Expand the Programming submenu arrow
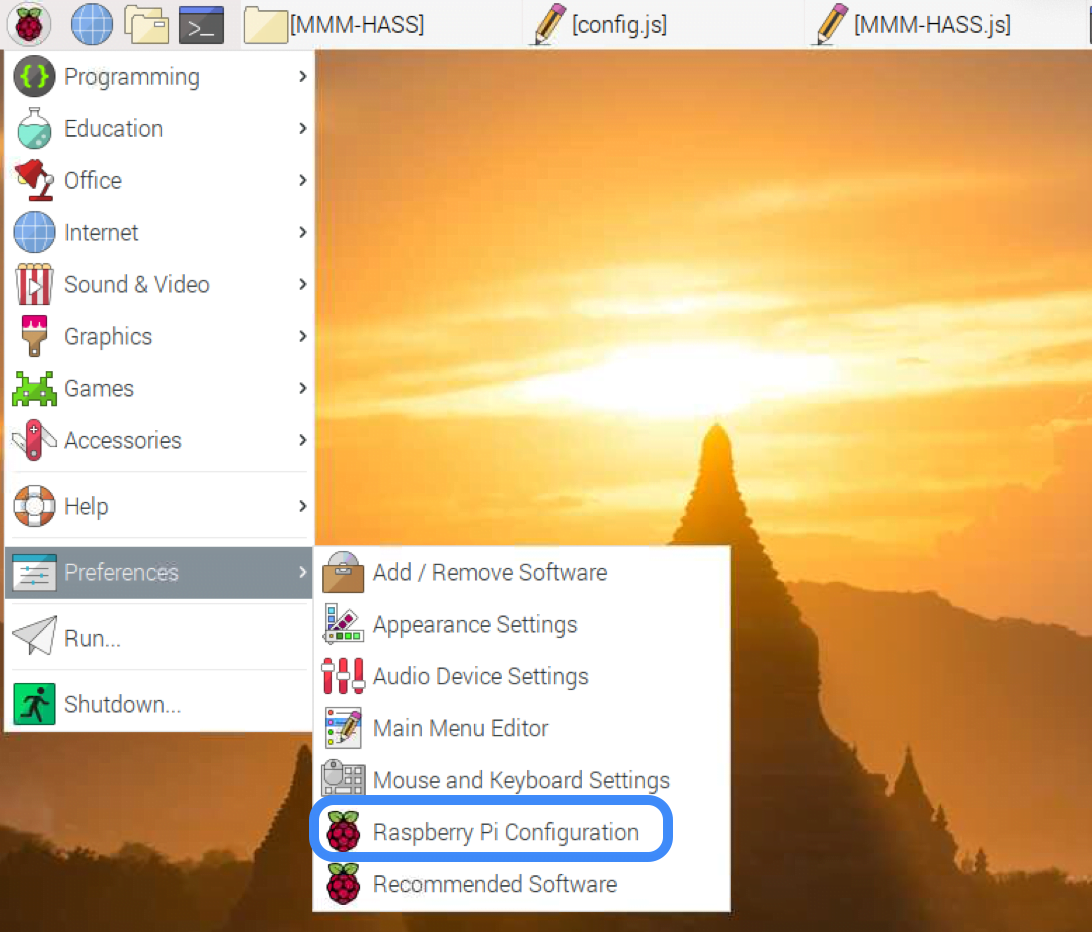 pyautogui.click(x=302, y=76)
